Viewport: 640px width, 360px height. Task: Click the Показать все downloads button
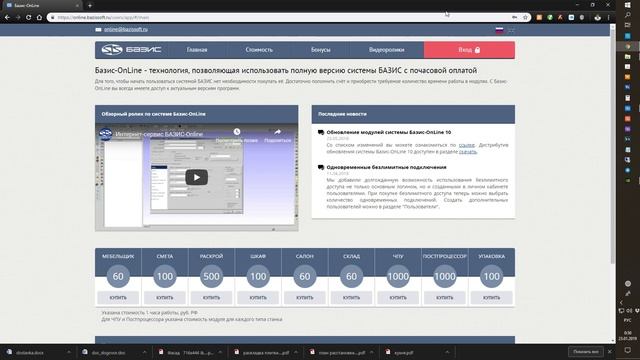pyautogui.click(x=586, y=352)
